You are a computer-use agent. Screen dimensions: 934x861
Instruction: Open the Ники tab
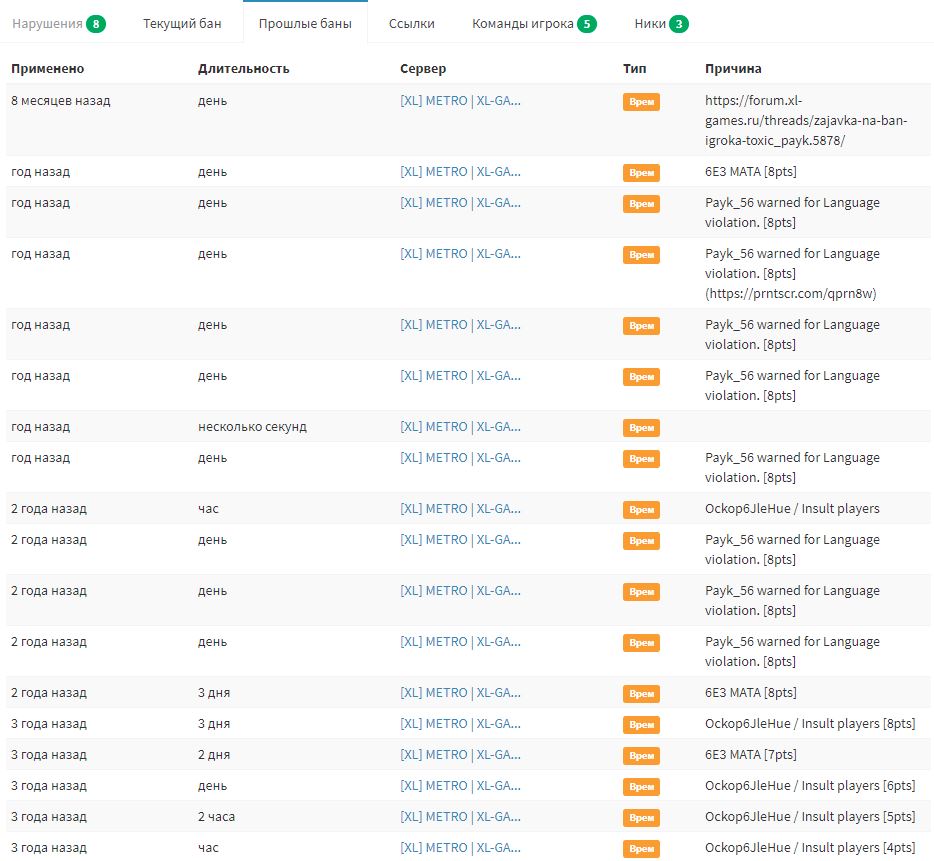(x=650, y=23)
